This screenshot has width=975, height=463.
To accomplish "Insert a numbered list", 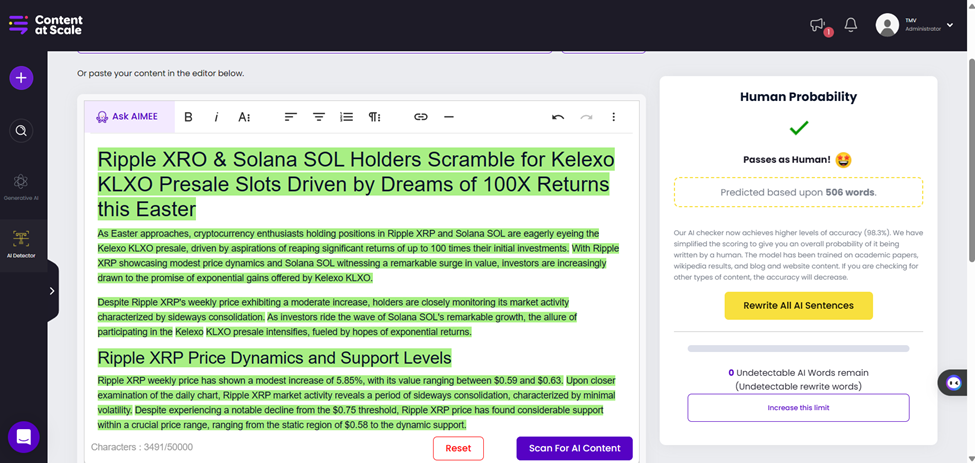I will pos(346,117).
